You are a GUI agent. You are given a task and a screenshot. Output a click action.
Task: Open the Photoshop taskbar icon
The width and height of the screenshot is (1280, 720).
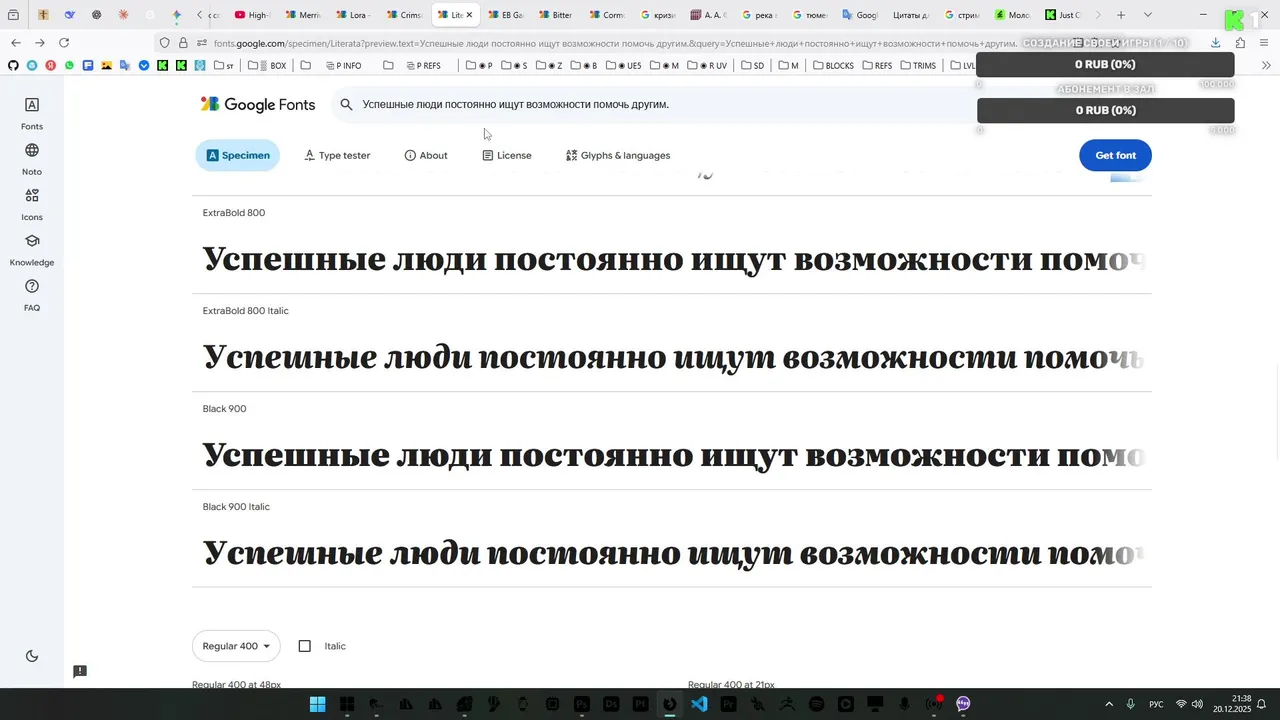pyautogui.click(x=582, y=704)
